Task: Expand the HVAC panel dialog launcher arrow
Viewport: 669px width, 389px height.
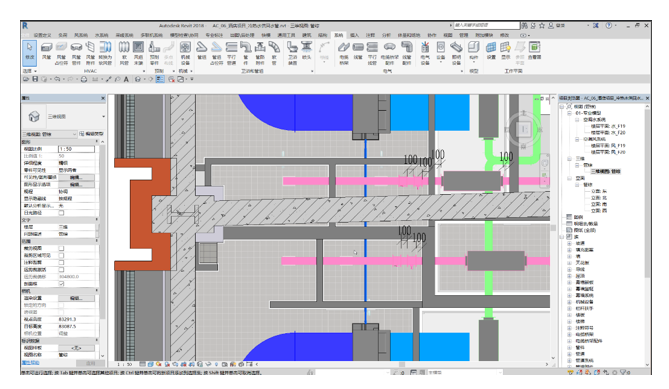Action: [x=145, y=71]
